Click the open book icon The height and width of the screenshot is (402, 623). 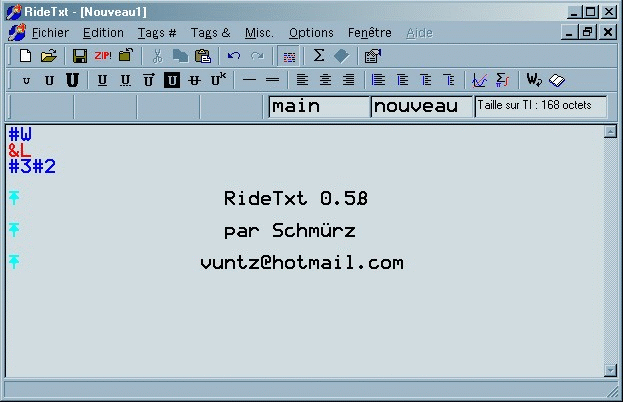557,80
